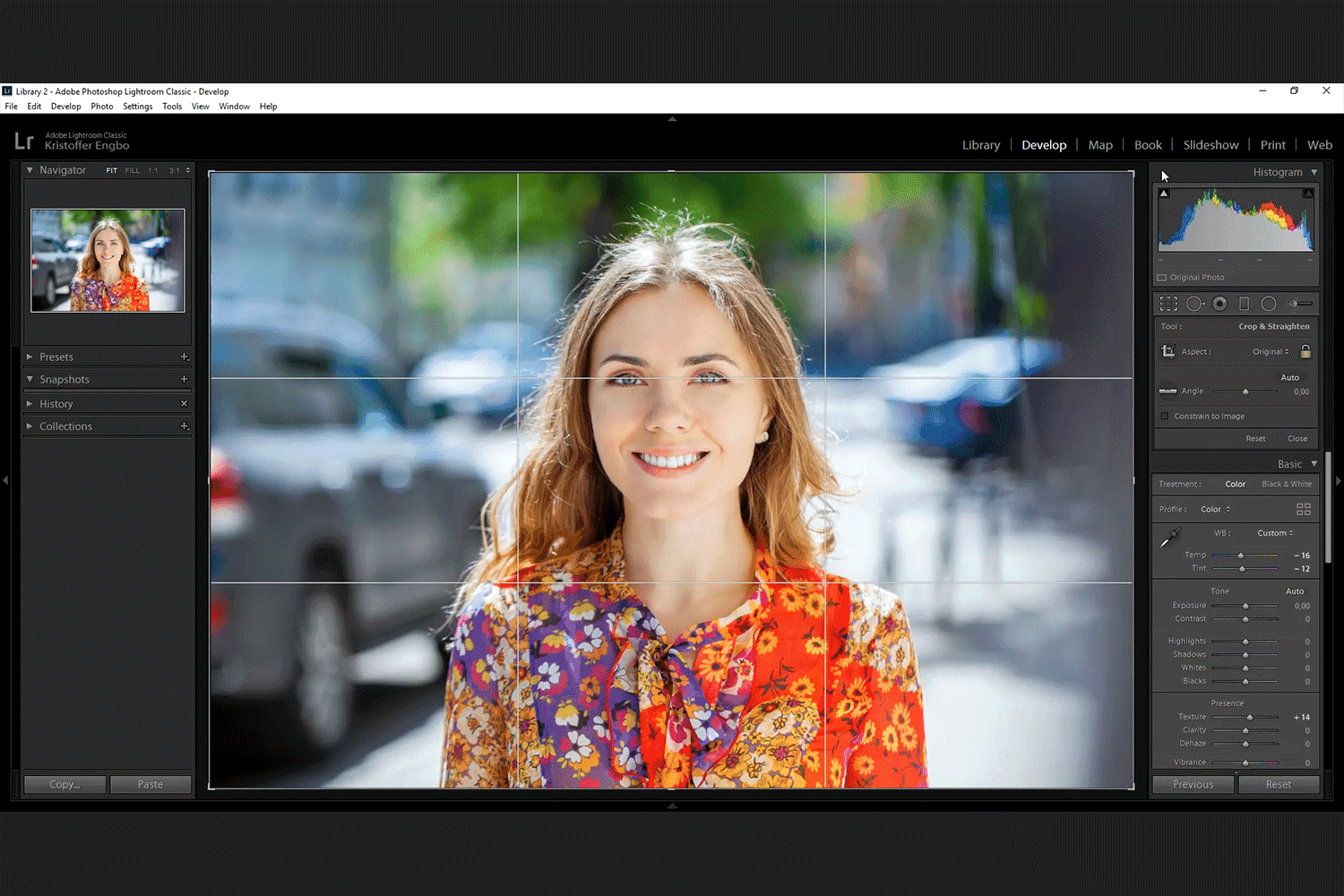This screenshot has width=1344, height=896.
Task: Pick the White Balance eyedropper
Action: [1169, 536]
